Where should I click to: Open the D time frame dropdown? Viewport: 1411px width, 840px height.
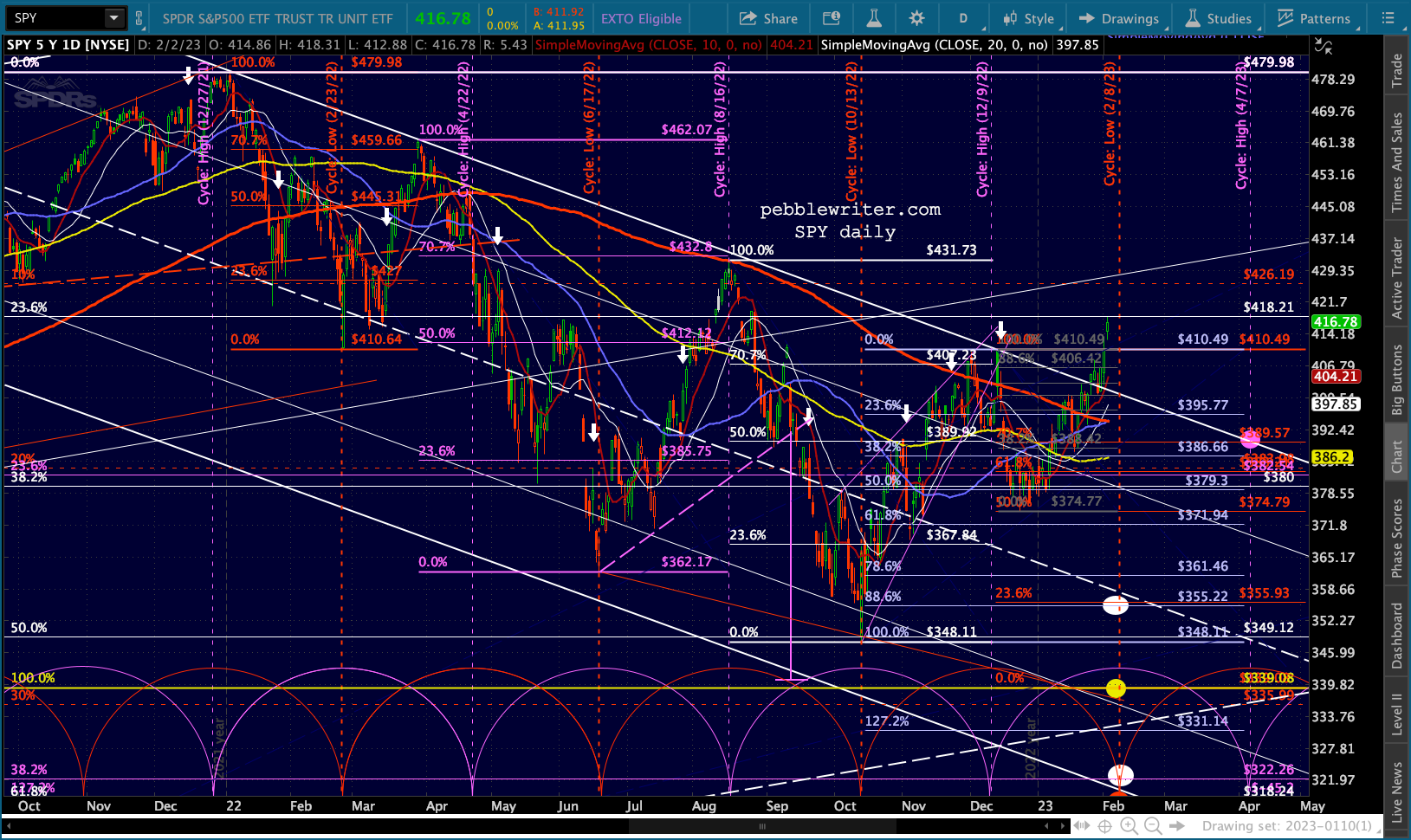coord(963,18)
